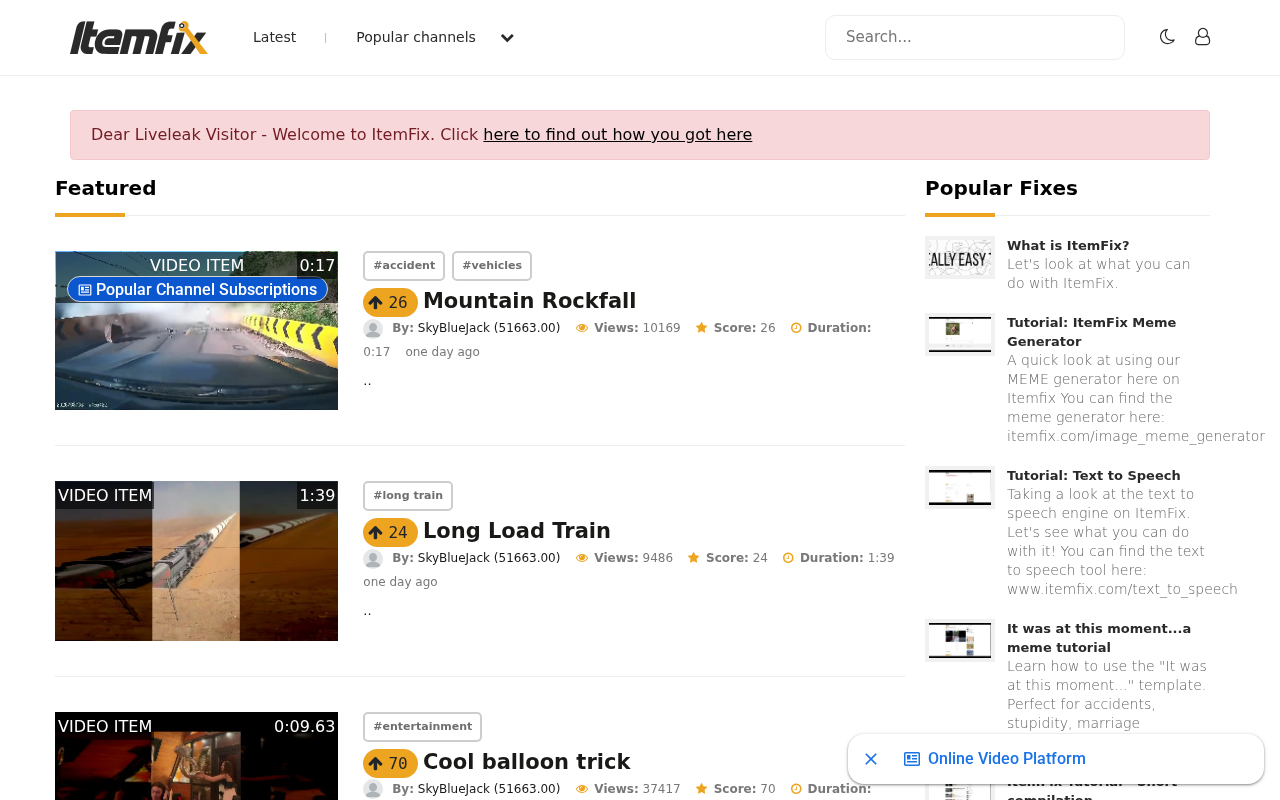Open the Long Load Train video thumbnail
The width and height of the screenshot is (1280, 800).
tap(196, 561)
